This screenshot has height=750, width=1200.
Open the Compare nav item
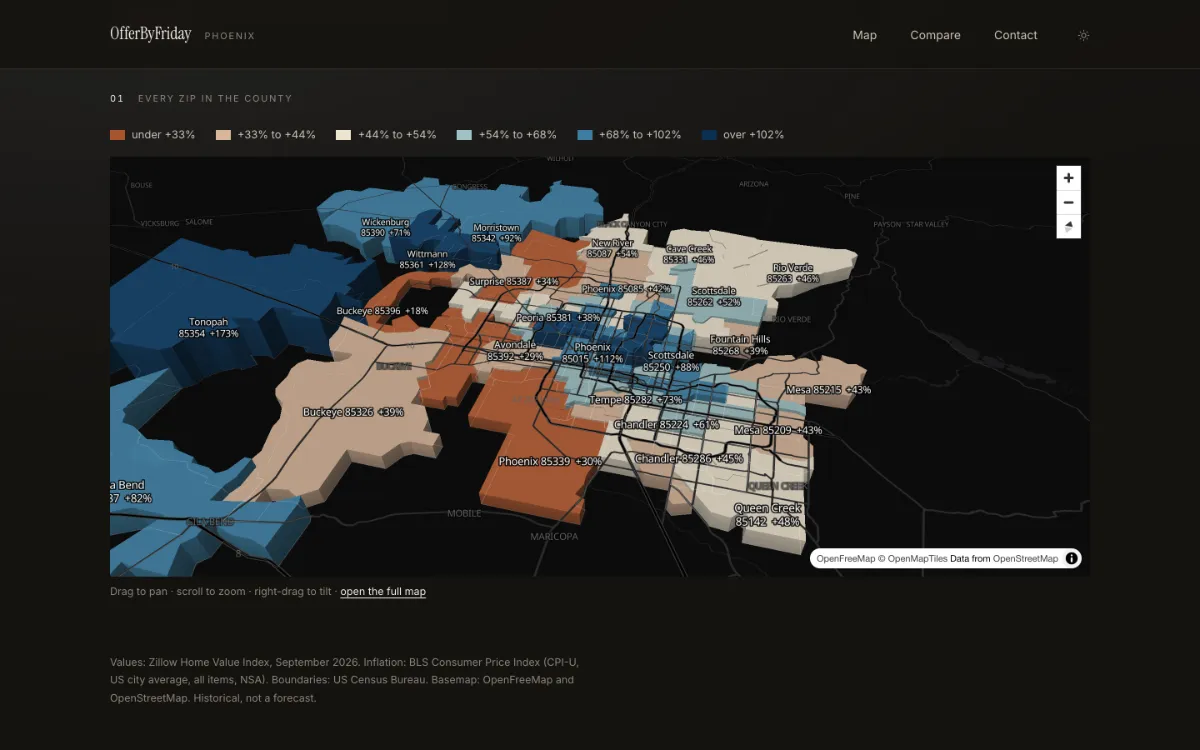[935, 35]
